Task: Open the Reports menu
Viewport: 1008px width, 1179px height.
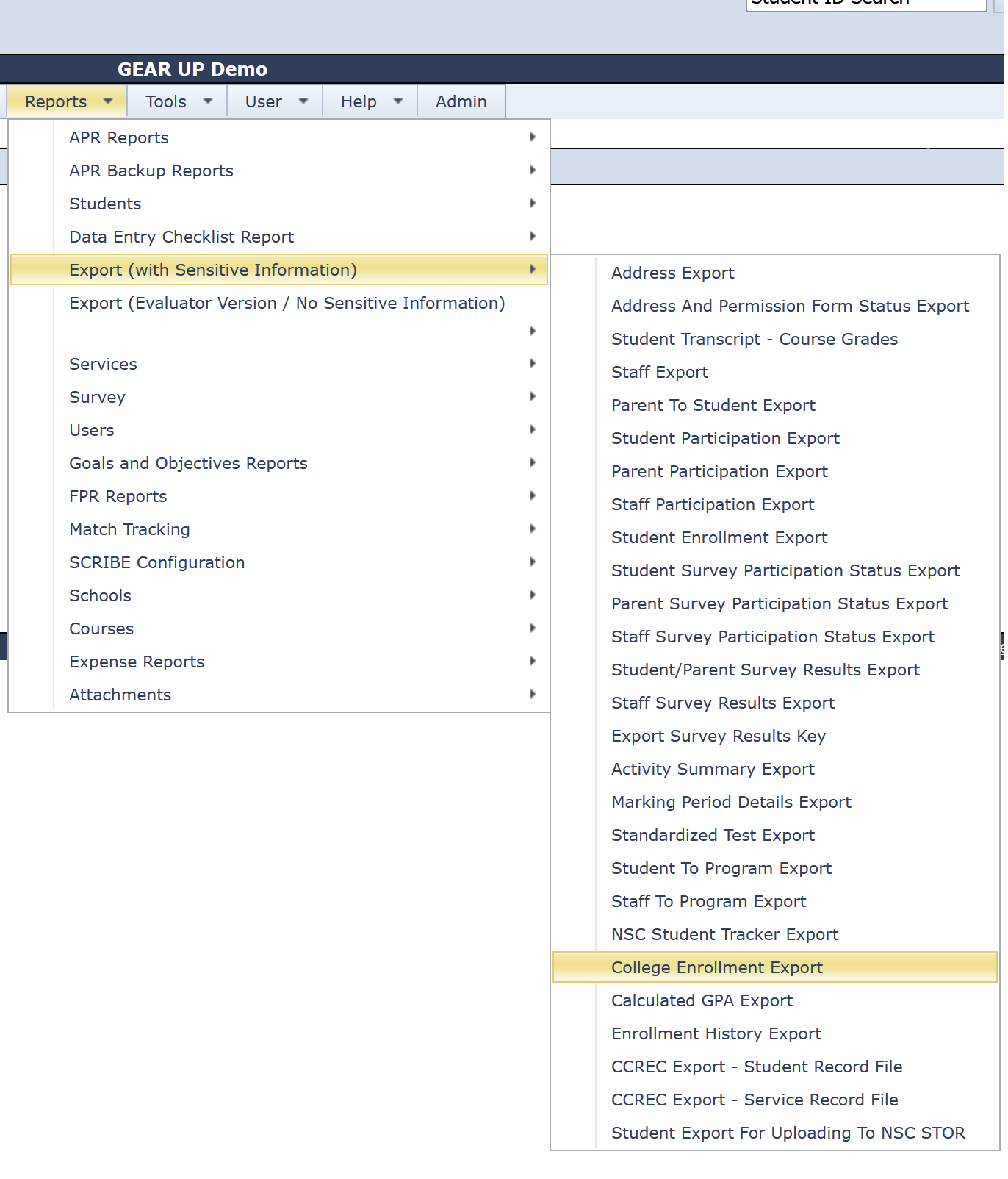Action: pyautogui.click(x=67, y=101)
